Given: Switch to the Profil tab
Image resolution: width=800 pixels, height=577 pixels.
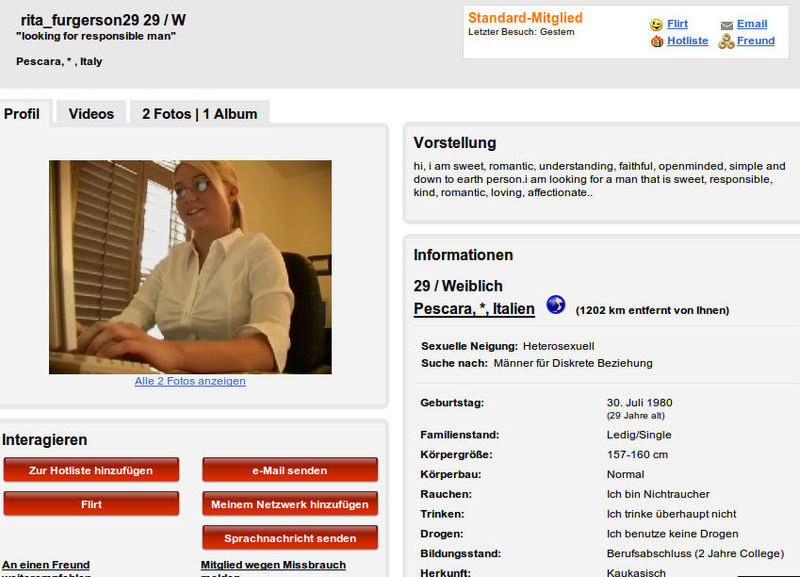Looking at the screenshot, I should tap(24, 113).
